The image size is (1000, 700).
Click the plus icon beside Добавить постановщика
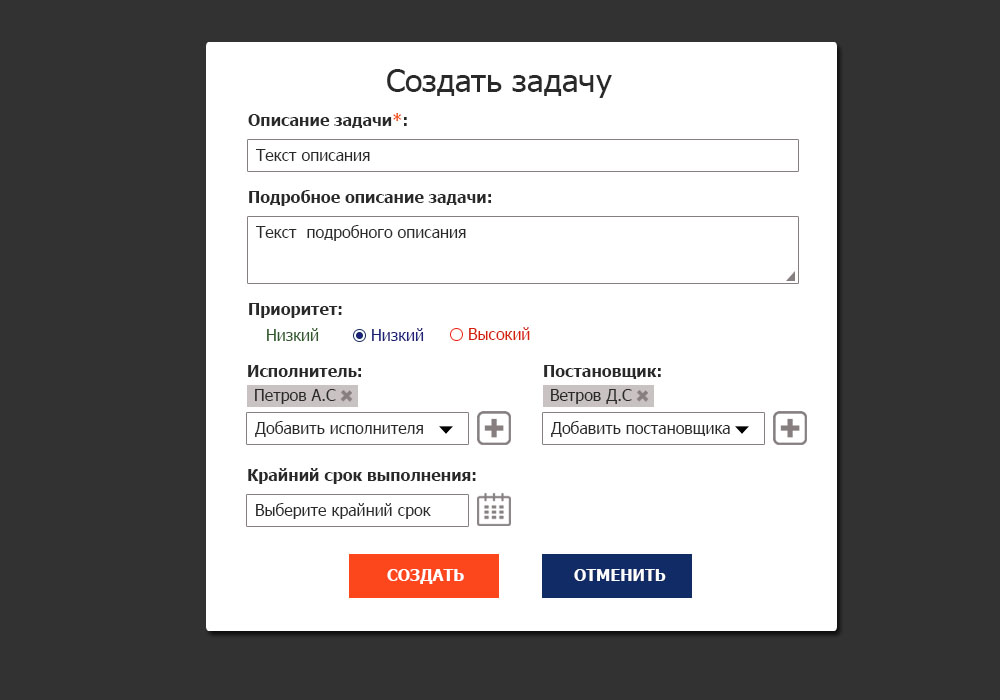[x=790, y=428]
